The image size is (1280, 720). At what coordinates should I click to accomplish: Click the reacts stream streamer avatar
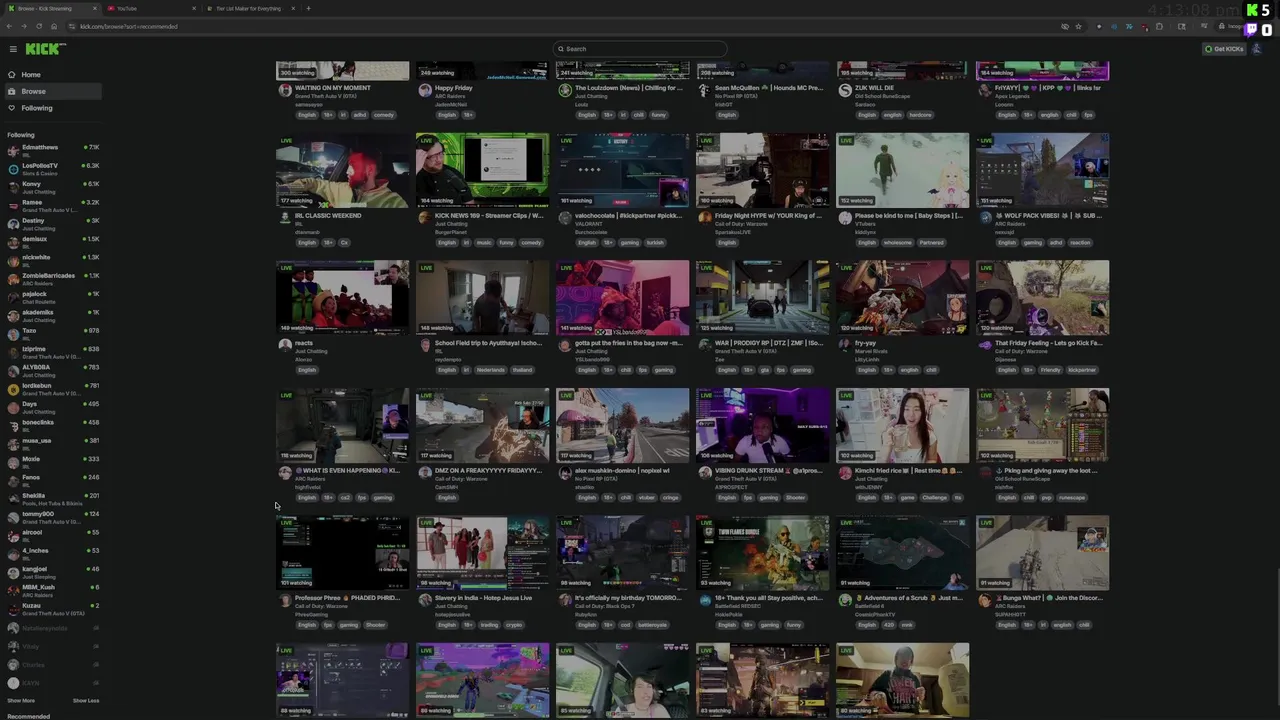click(285, 345)
